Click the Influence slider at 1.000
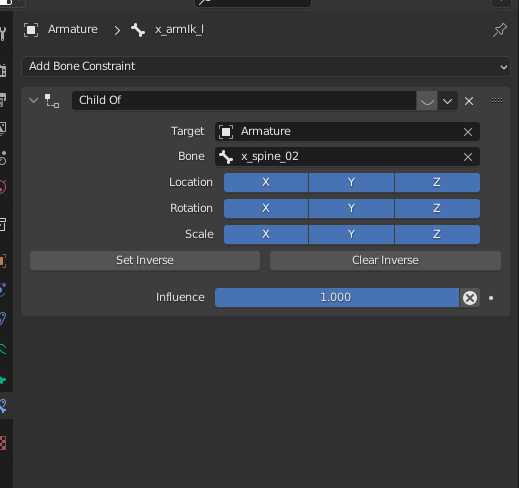Screen dimensions: 519x488 click(337, 298)
